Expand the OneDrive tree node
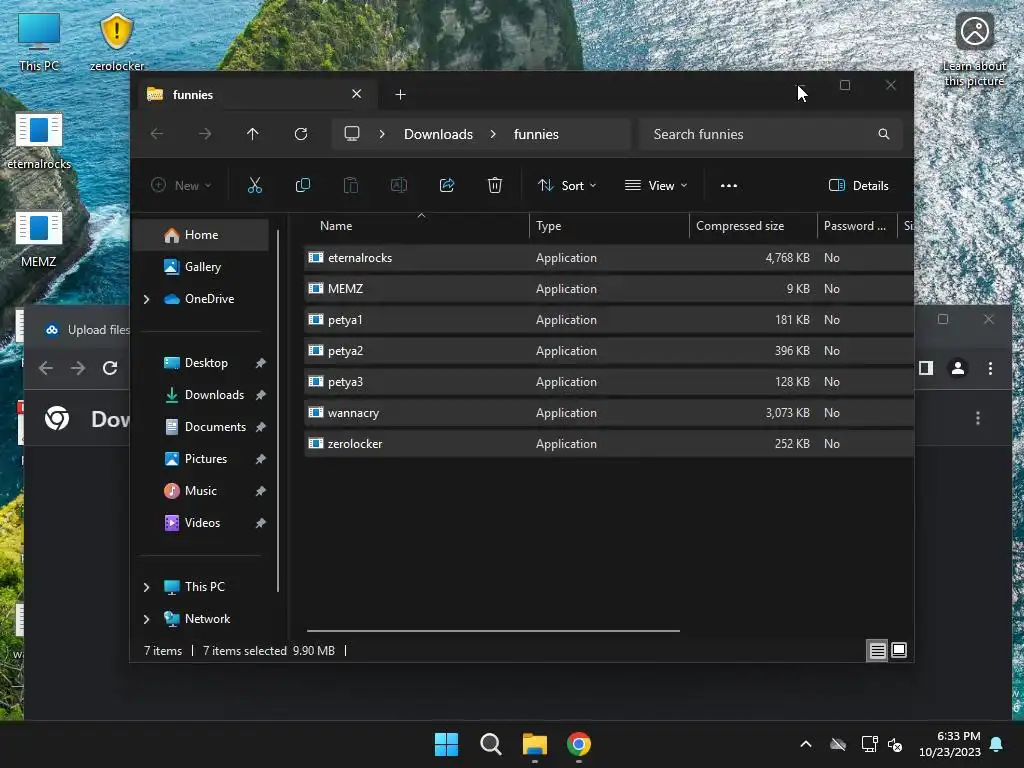 coord(146,299)
